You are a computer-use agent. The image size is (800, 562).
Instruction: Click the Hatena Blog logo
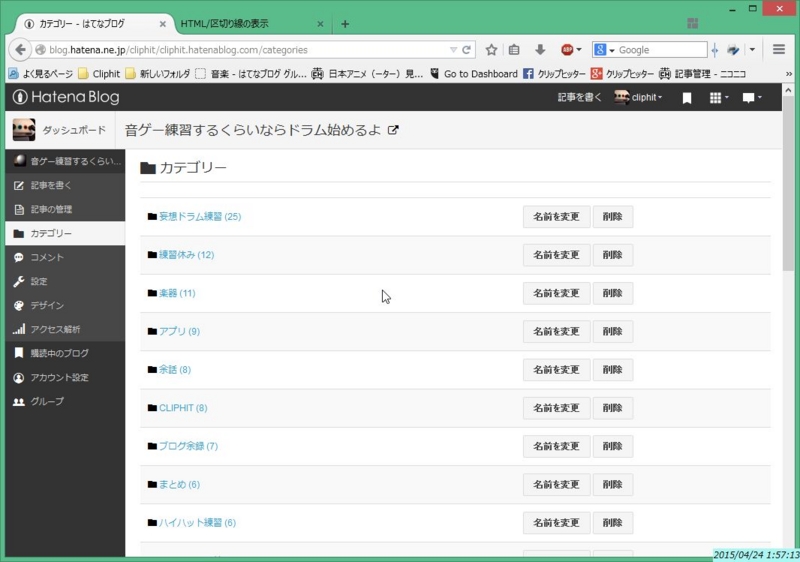tap(66, 97)
